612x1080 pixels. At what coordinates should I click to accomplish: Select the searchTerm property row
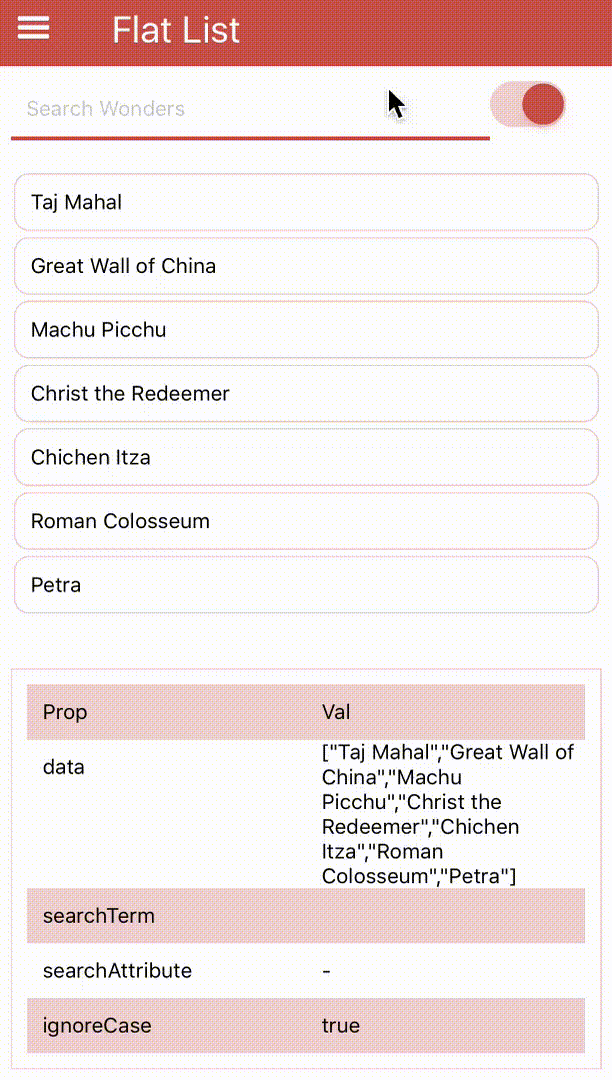tap(306, 915)
